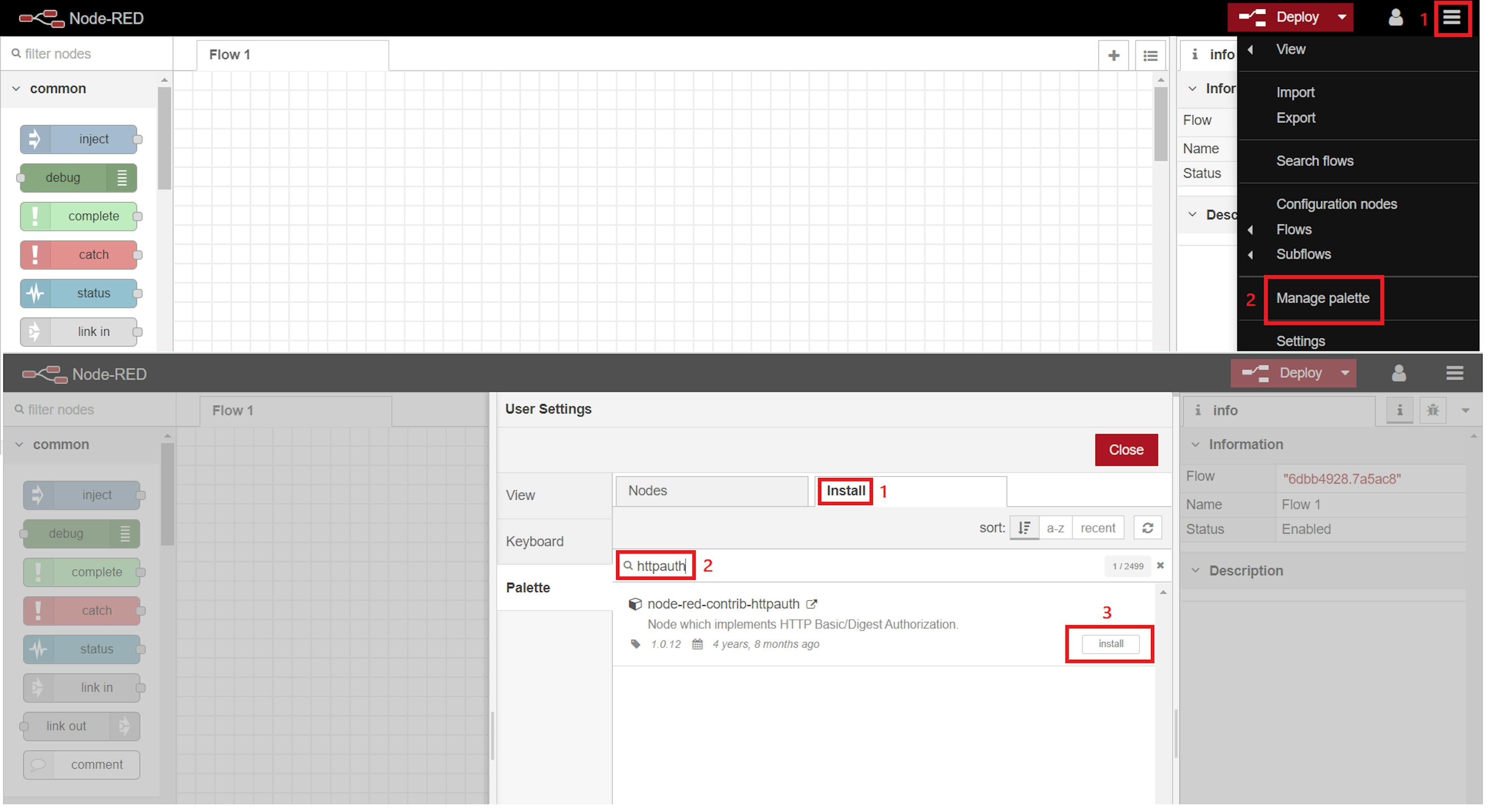Open node-red-contrib-httpauth external link icon
The height and width of the screenshot is (812, 1489).
(812, 604)
